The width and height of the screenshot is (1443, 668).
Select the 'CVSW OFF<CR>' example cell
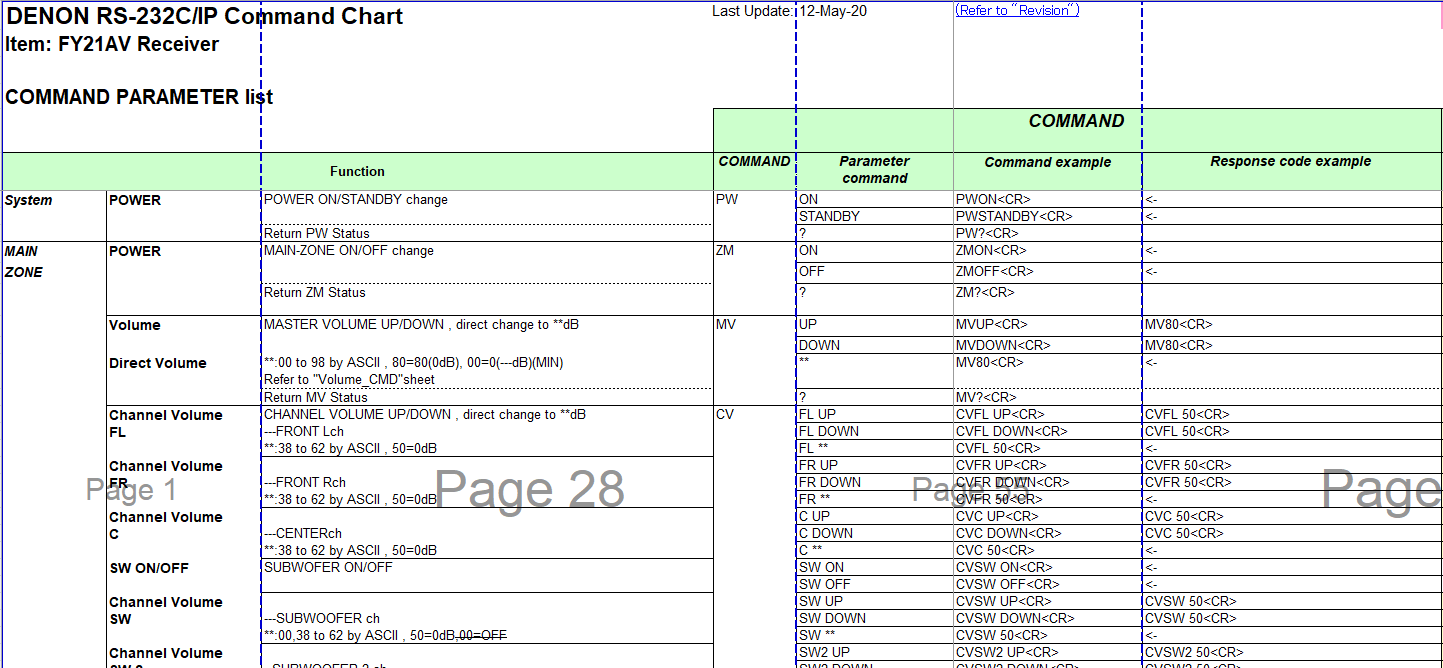point(1047,584)
